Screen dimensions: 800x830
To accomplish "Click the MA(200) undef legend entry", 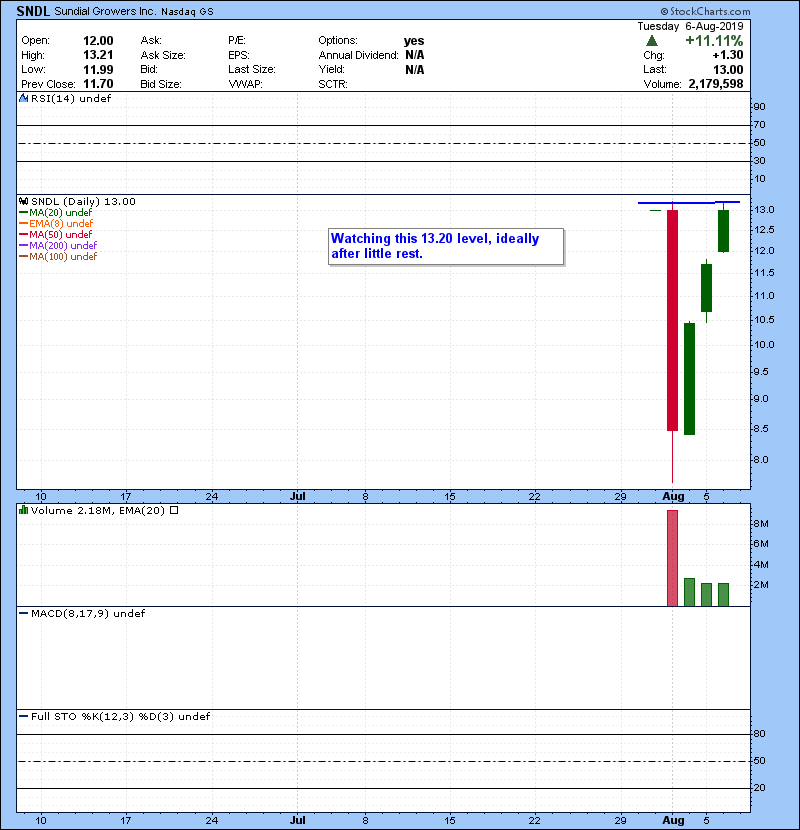I will coord(58,245).
